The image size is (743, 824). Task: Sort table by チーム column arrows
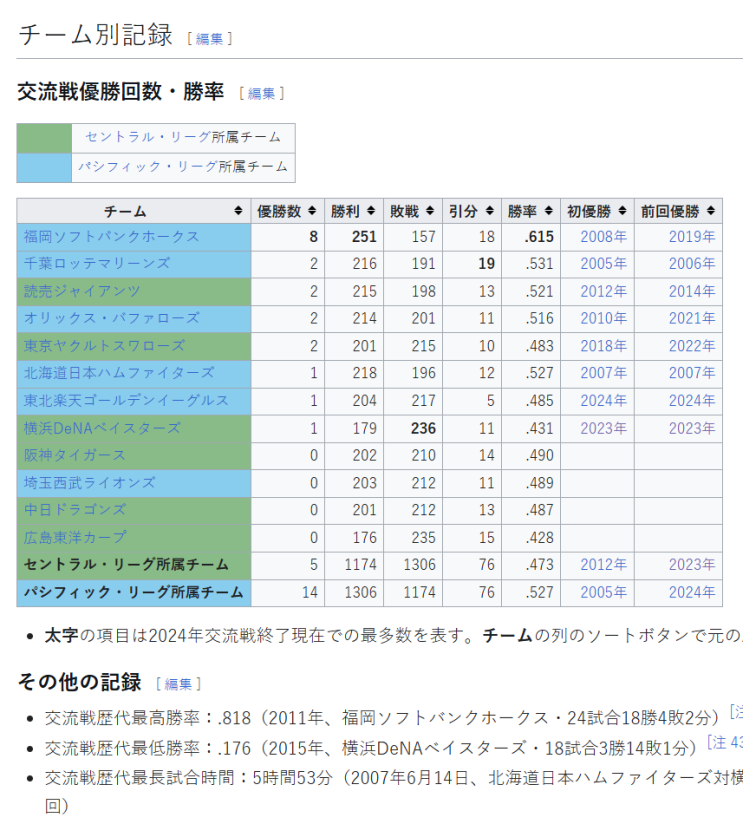click(238, 211)
